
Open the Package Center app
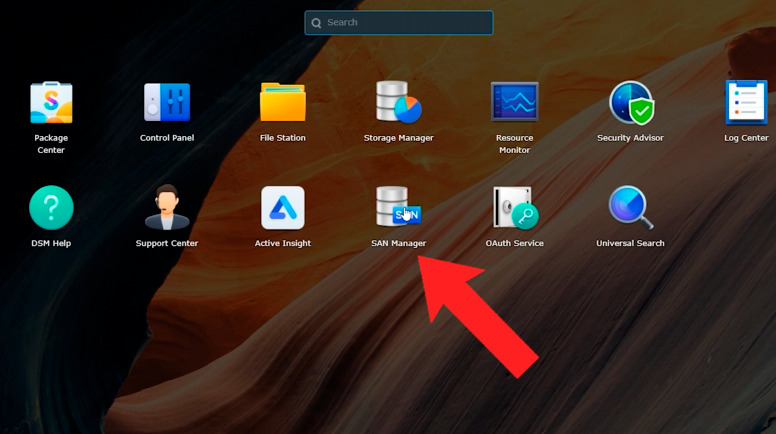point(51,102)
